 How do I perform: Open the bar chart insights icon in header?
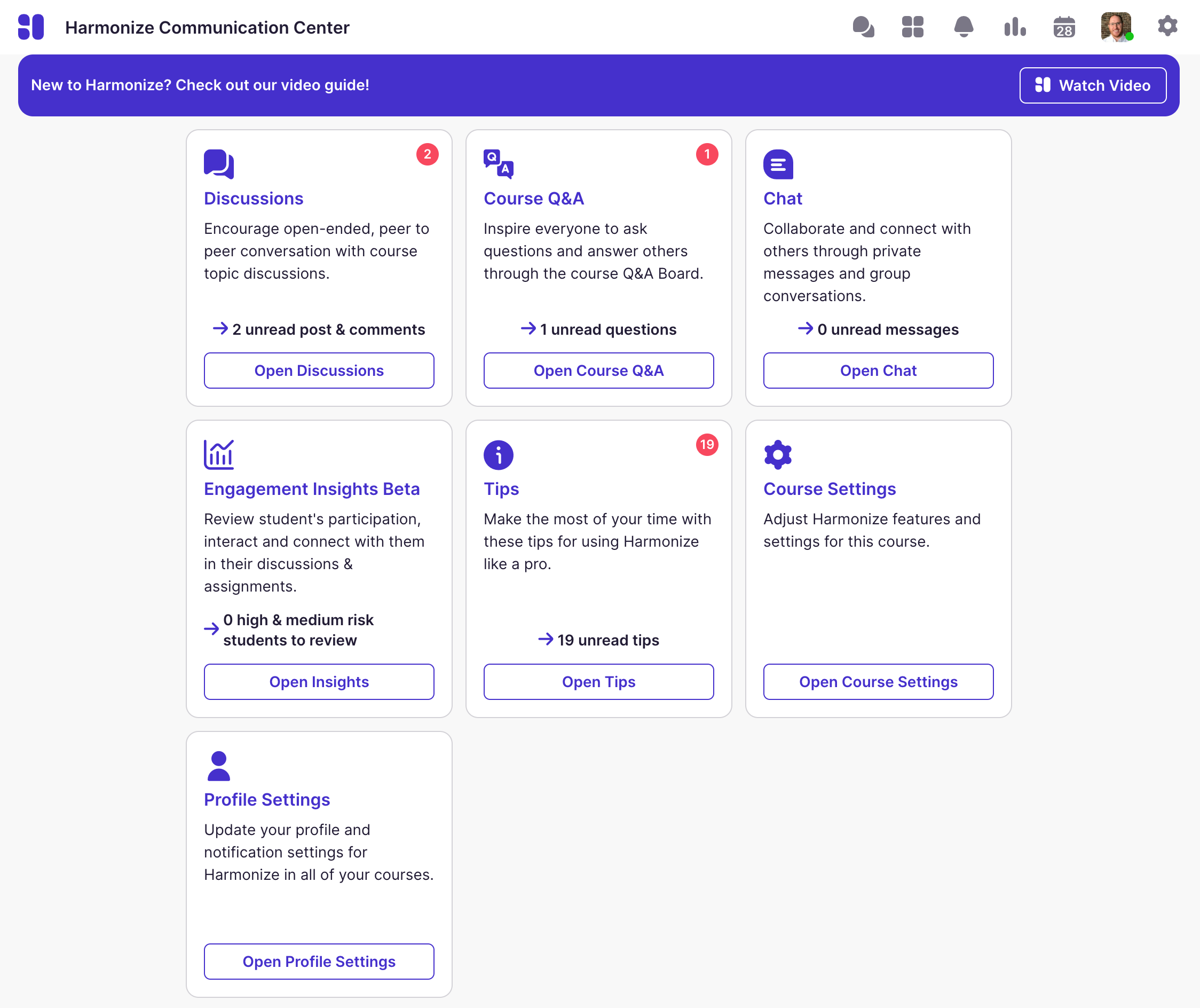(1015, 27)
